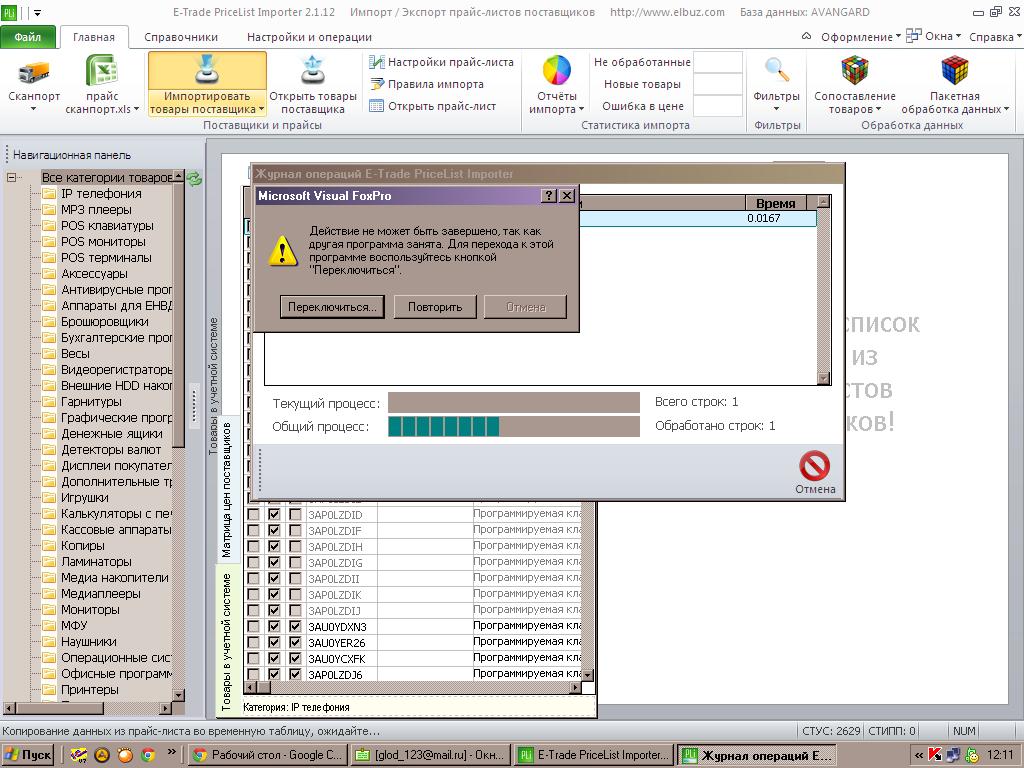Switch to E-Trade PriceList Importer taskbar item
The height and width of the screenshot is (768, 1024).
click(594, 755)
